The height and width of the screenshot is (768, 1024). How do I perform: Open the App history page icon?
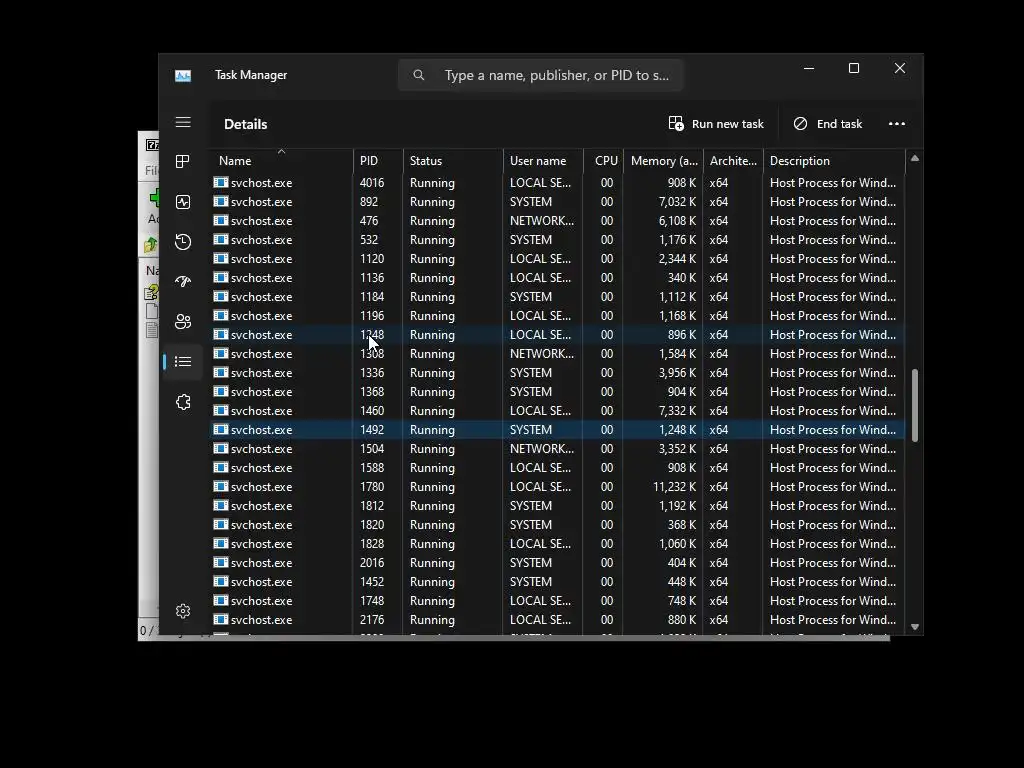click(183, 242)
